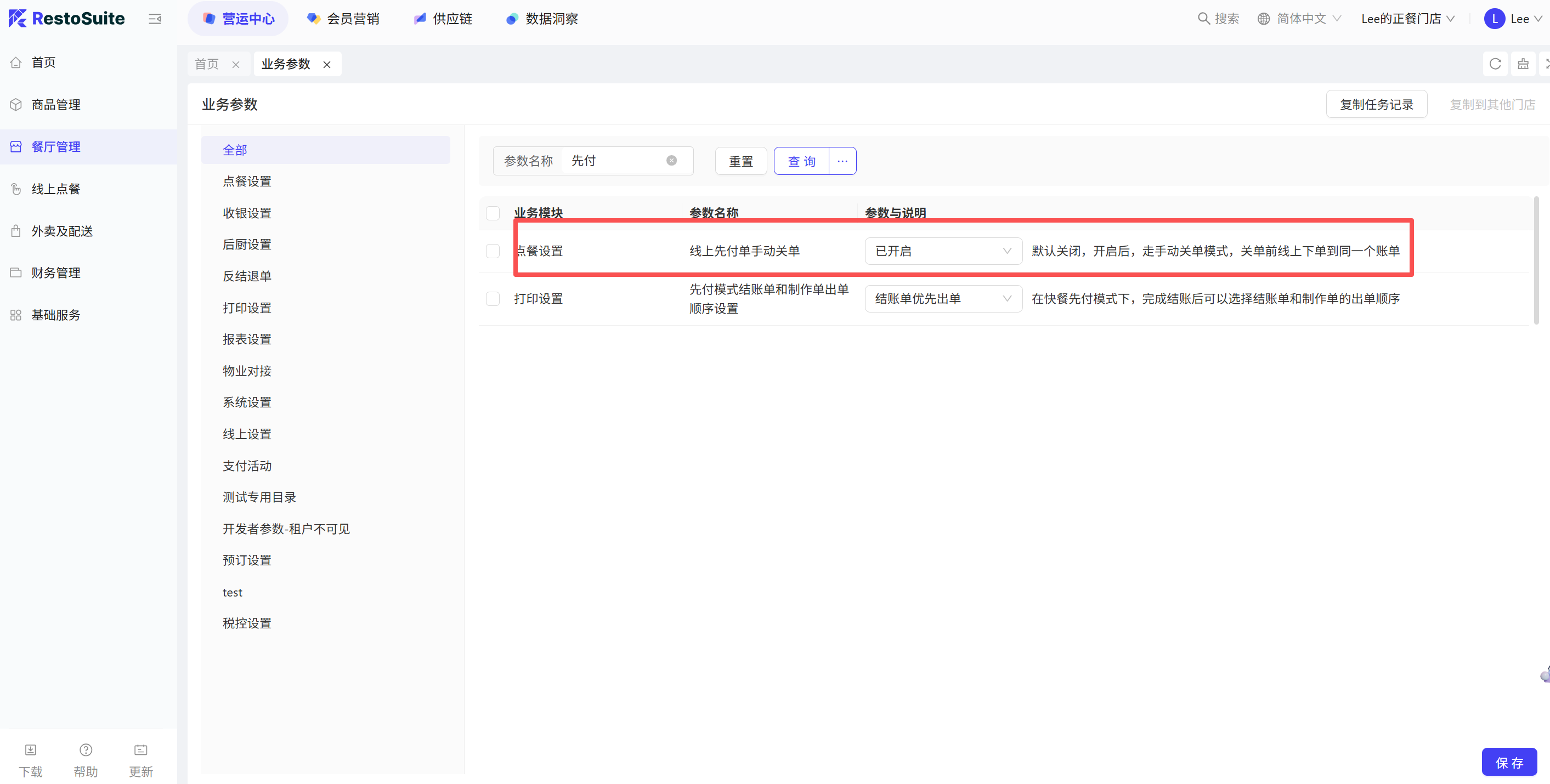
Task: Close the 业务参数 tab
Action: point(327,64)
